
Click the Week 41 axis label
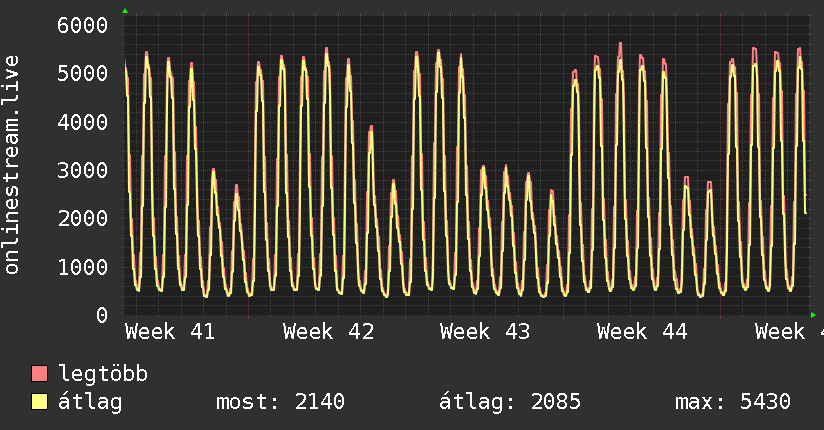pyautogui.click(x=170, y=332)
